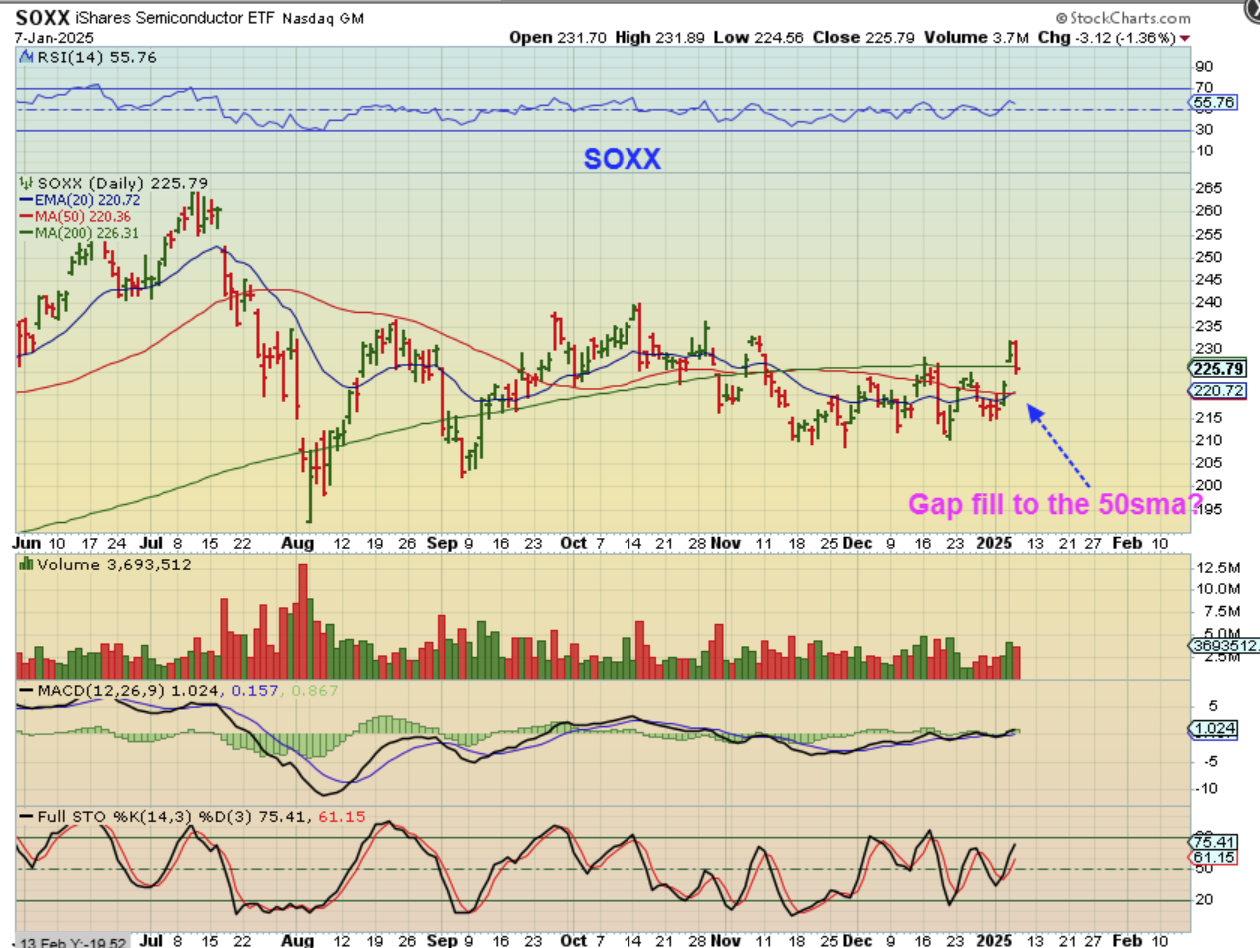Click the 'SOXX (Daily) 225.79' legend label
Screen dimensions: 1260x948
123,183
